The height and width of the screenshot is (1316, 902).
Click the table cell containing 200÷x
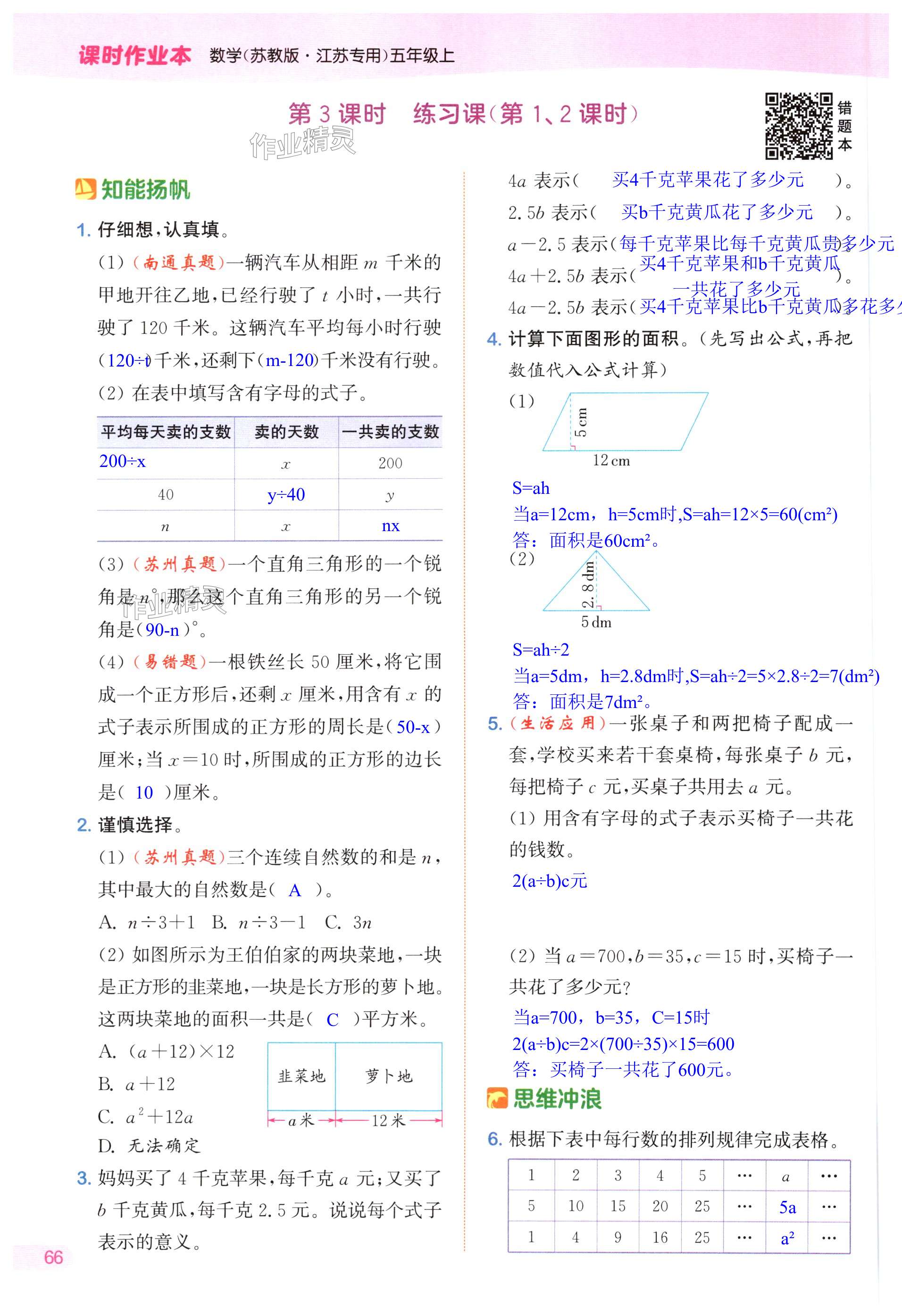pos(122,461)
